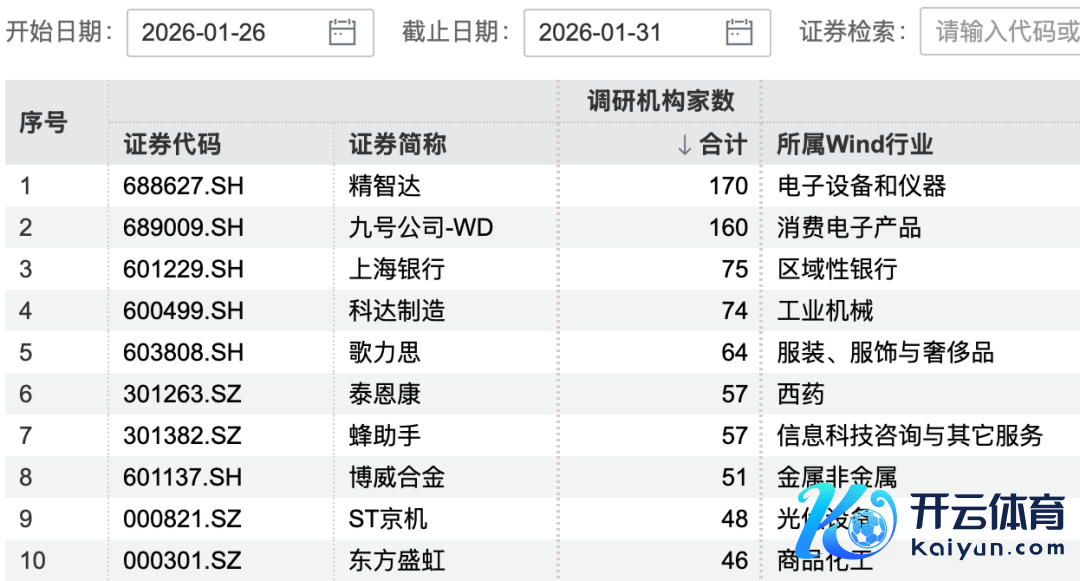1080x581 pixels.
Task: Open stock code 301382.SZ
Action: (x=182, y=436)
